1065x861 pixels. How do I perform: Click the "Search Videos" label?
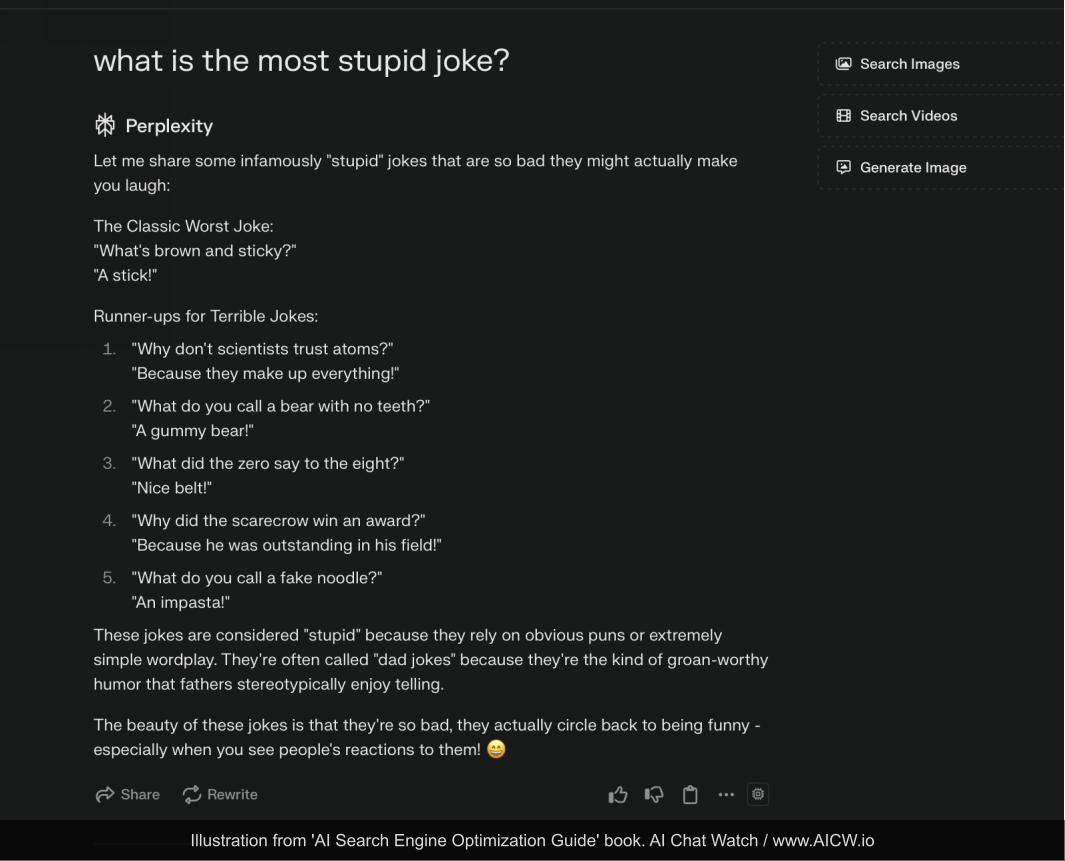point(908,116)
